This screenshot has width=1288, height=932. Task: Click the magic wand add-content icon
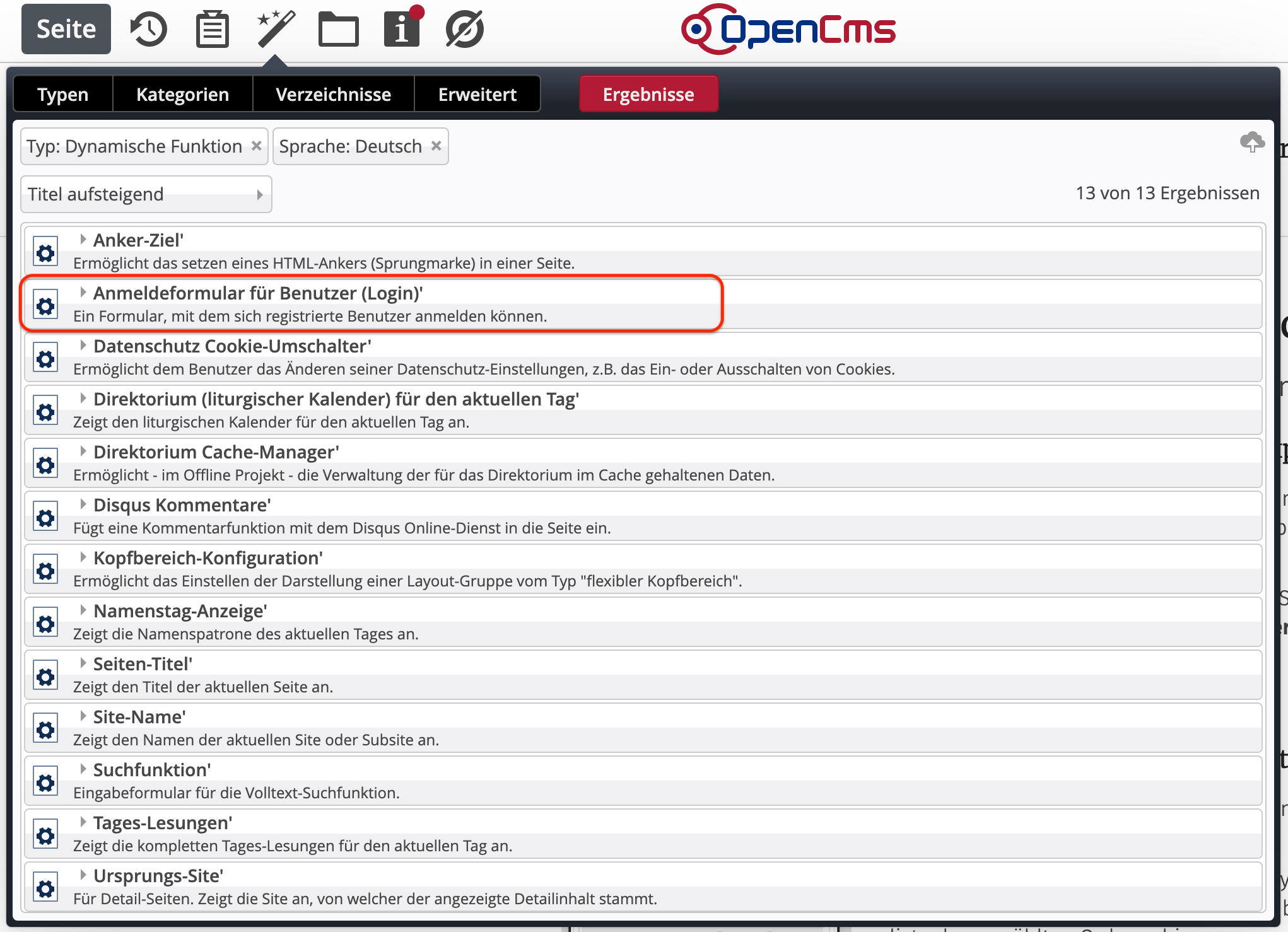coord(276,29)
